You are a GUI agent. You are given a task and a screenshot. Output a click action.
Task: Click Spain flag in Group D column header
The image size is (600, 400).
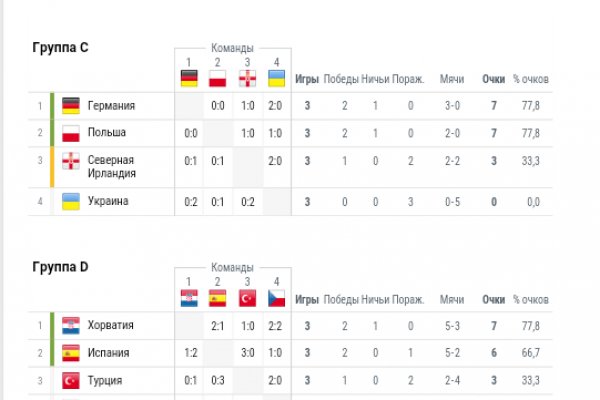pyautogui.click(x=218, y=299)
